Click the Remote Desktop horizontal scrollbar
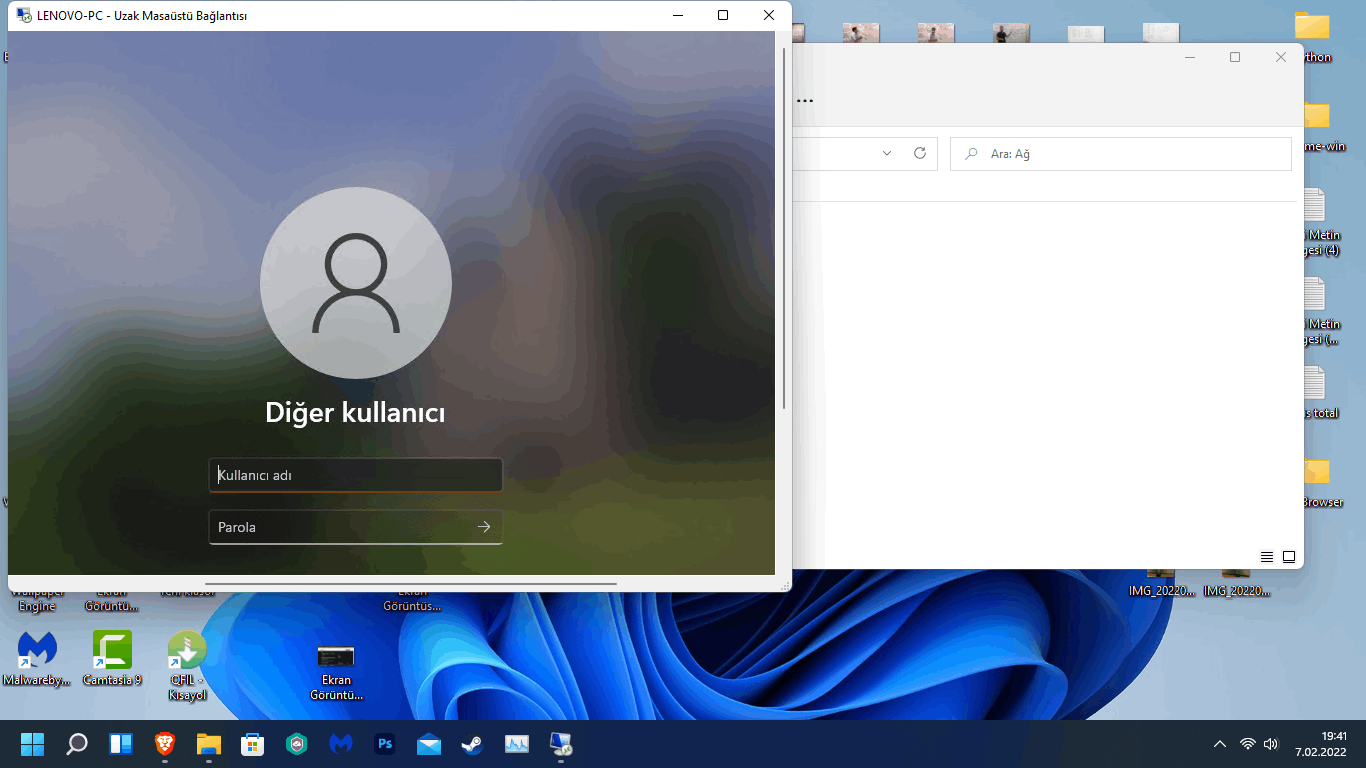Viewport: 1366px width, 768px height. click(411, 583)
